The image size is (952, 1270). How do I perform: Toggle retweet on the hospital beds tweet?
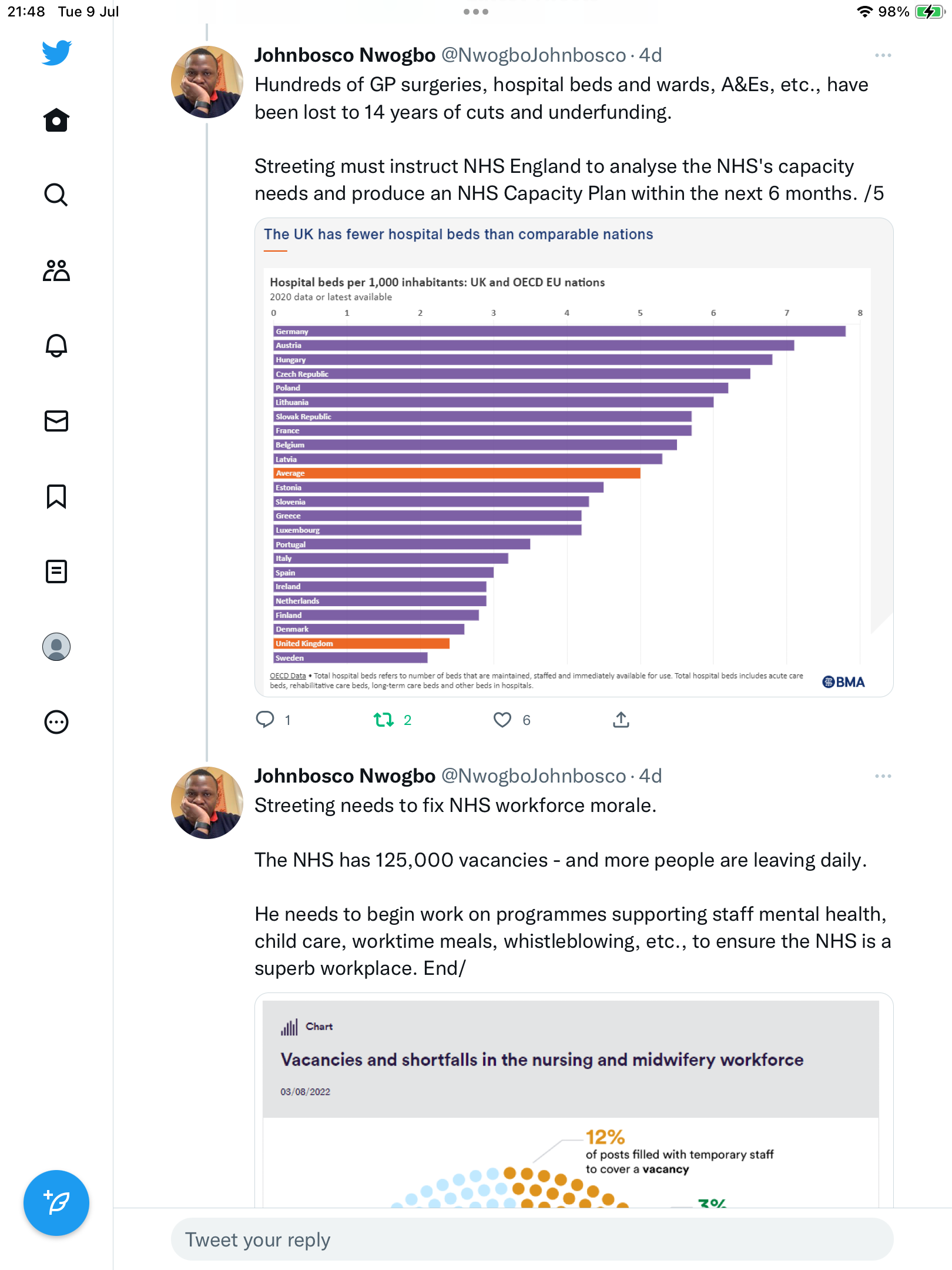coord(384,720)
